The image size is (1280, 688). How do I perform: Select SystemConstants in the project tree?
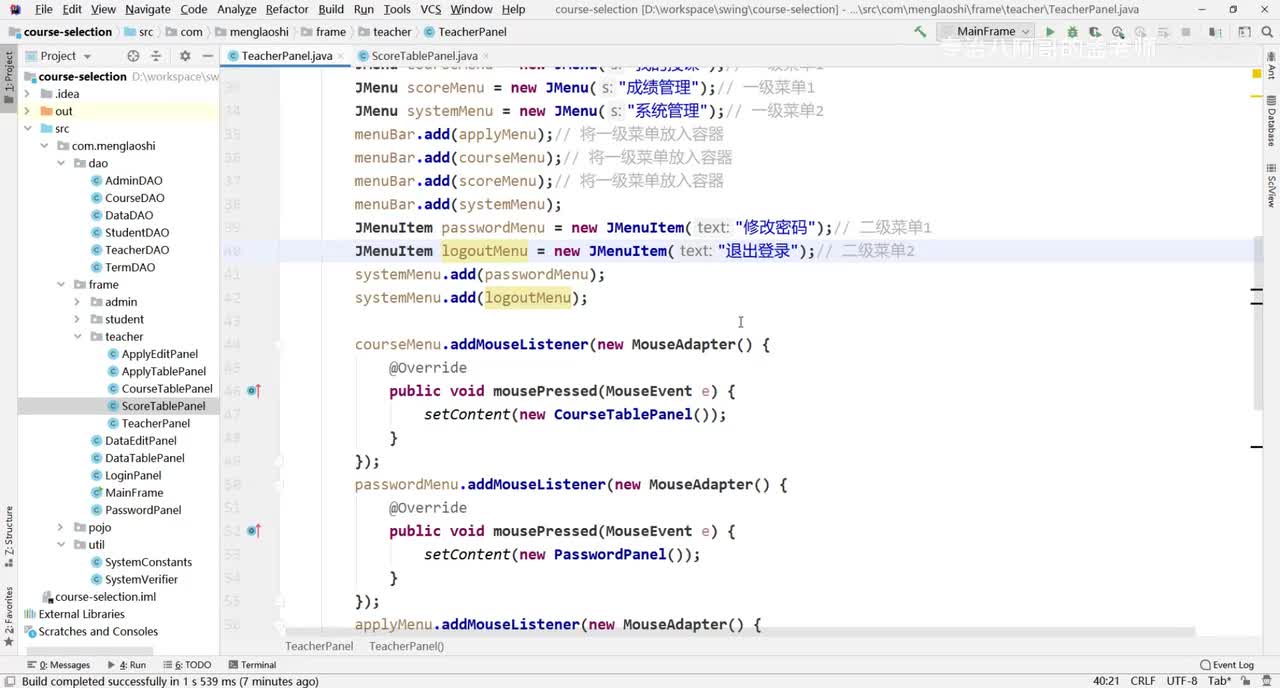point(148,562)
